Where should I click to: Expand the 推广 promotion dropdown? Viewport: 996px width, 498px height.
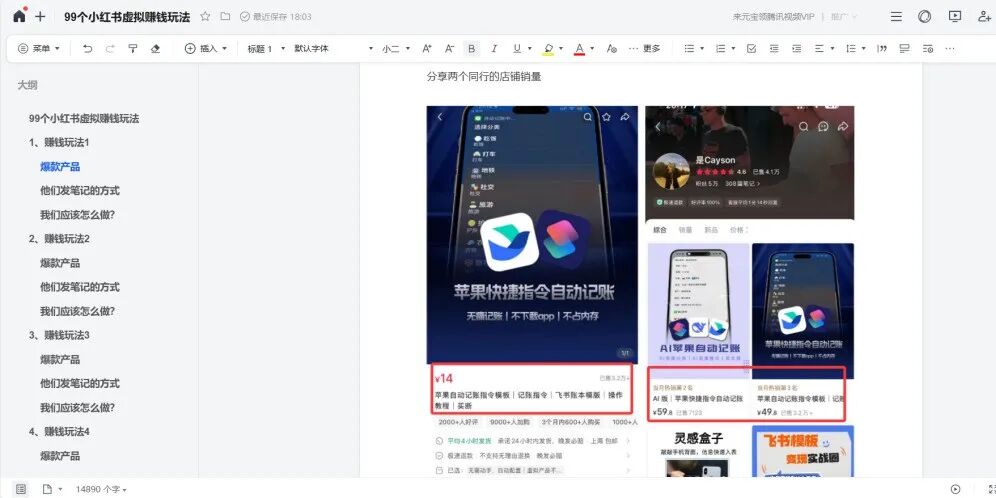tap(844, 17)
